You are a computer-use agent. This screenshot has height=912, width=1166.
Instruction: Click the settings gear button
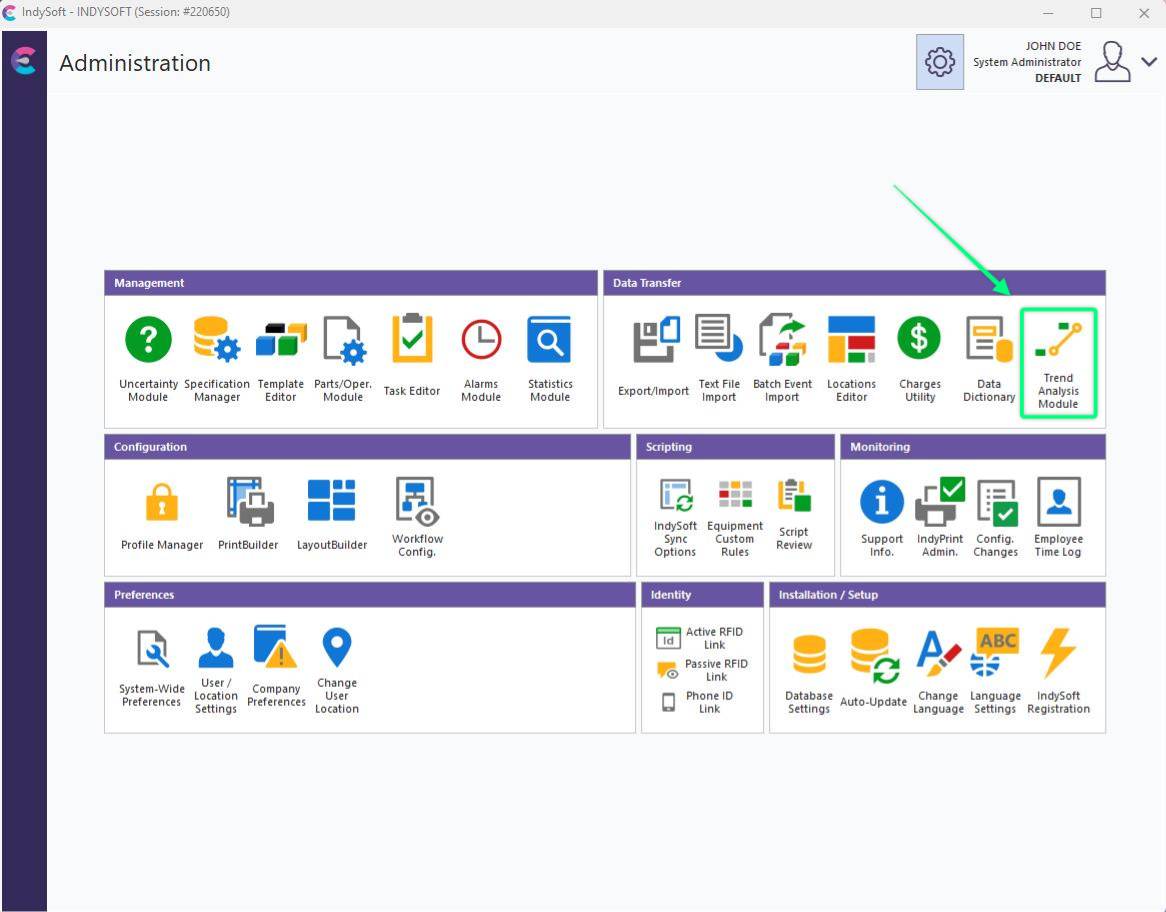click(x=940, y=62)
